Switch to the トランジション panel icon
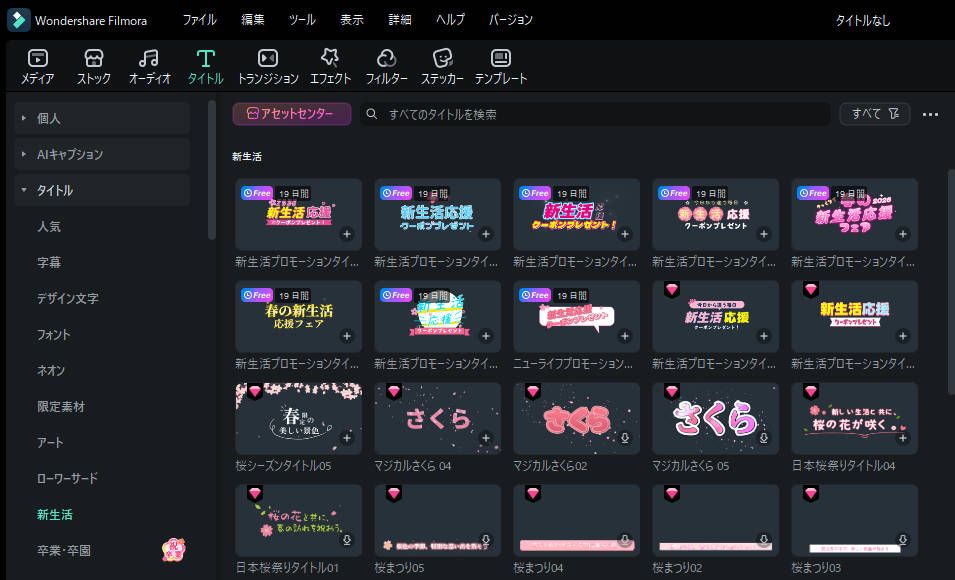 click(266, 66)
